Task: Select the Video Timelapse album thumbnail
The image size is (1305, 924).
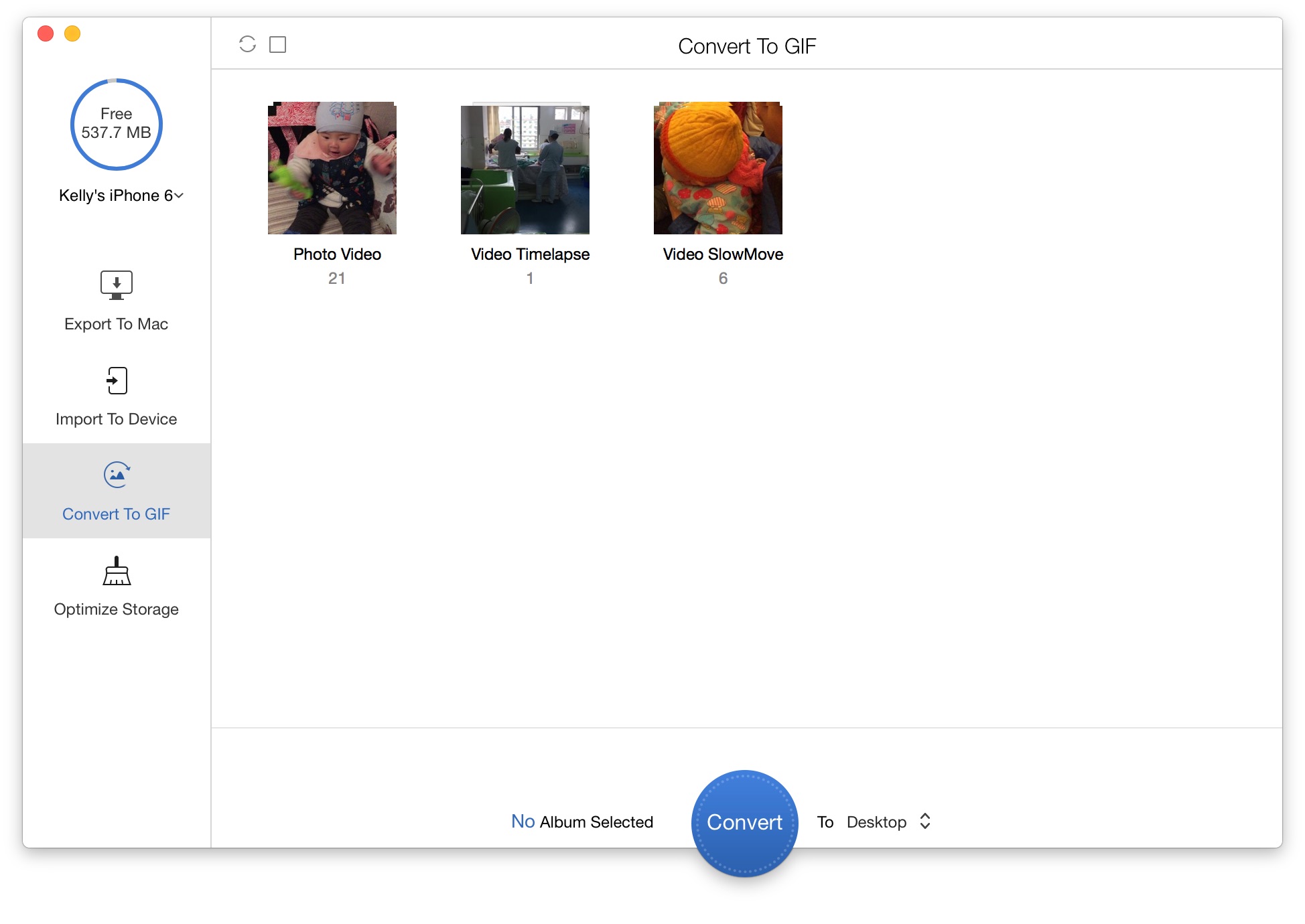Action: (x=525, y=168)
